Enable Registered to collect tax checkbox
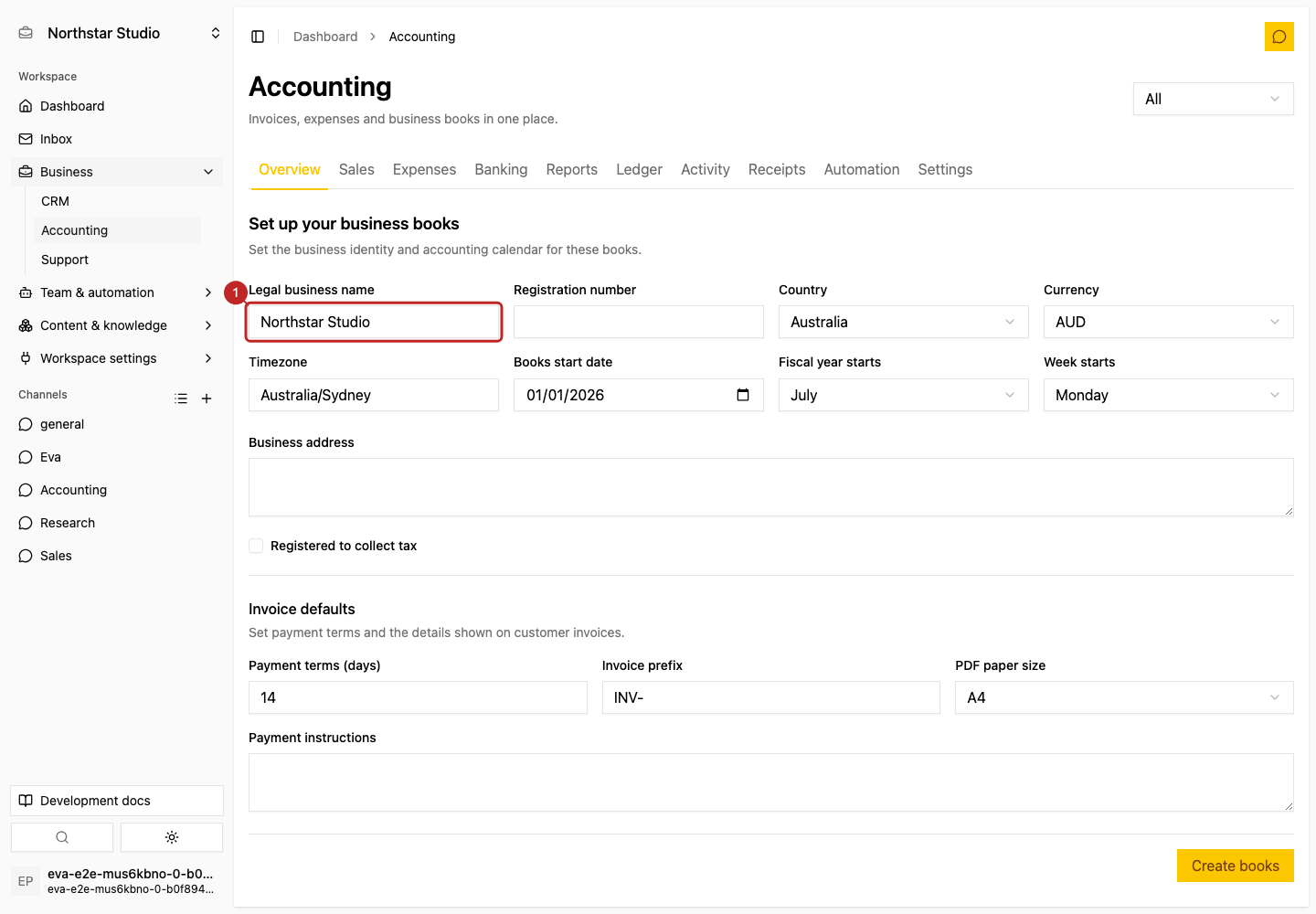1316x914 pixels. tap(256, 546)
